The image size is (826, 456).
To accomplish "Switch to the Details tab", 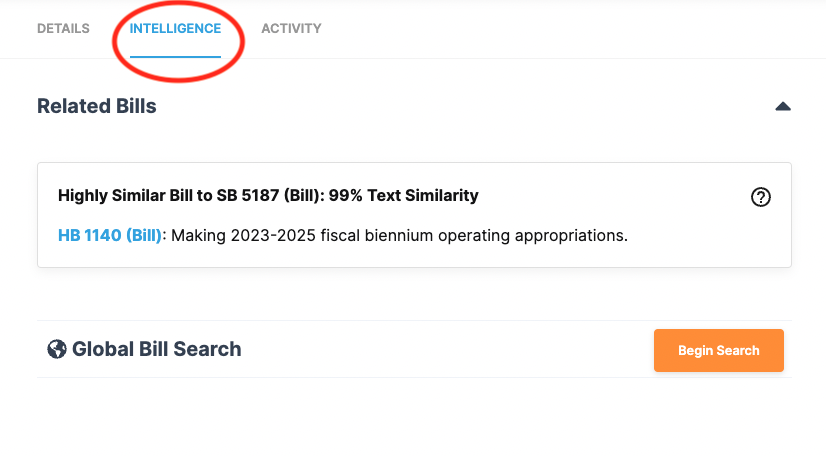I will 63,29.
